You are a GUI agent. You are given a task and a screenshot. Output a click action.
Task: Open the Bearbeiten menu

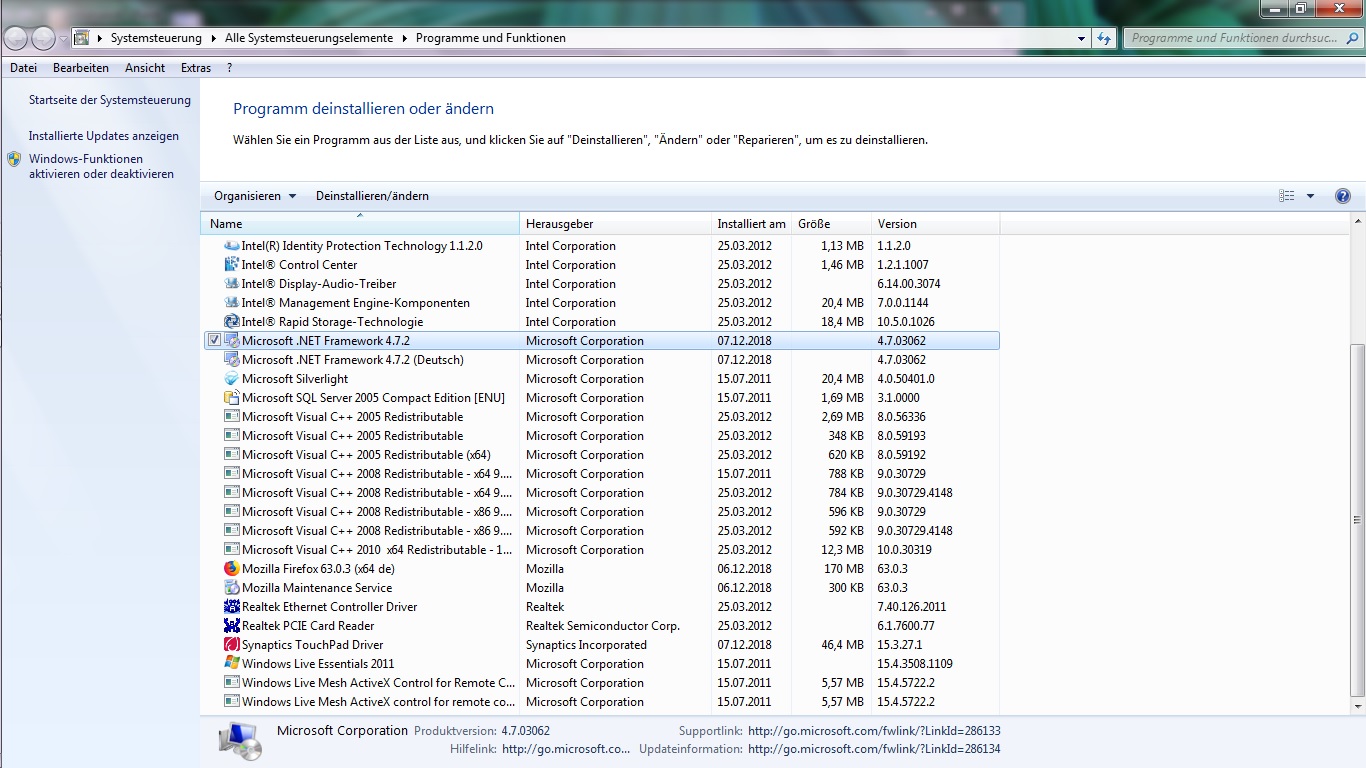(81, 68)
